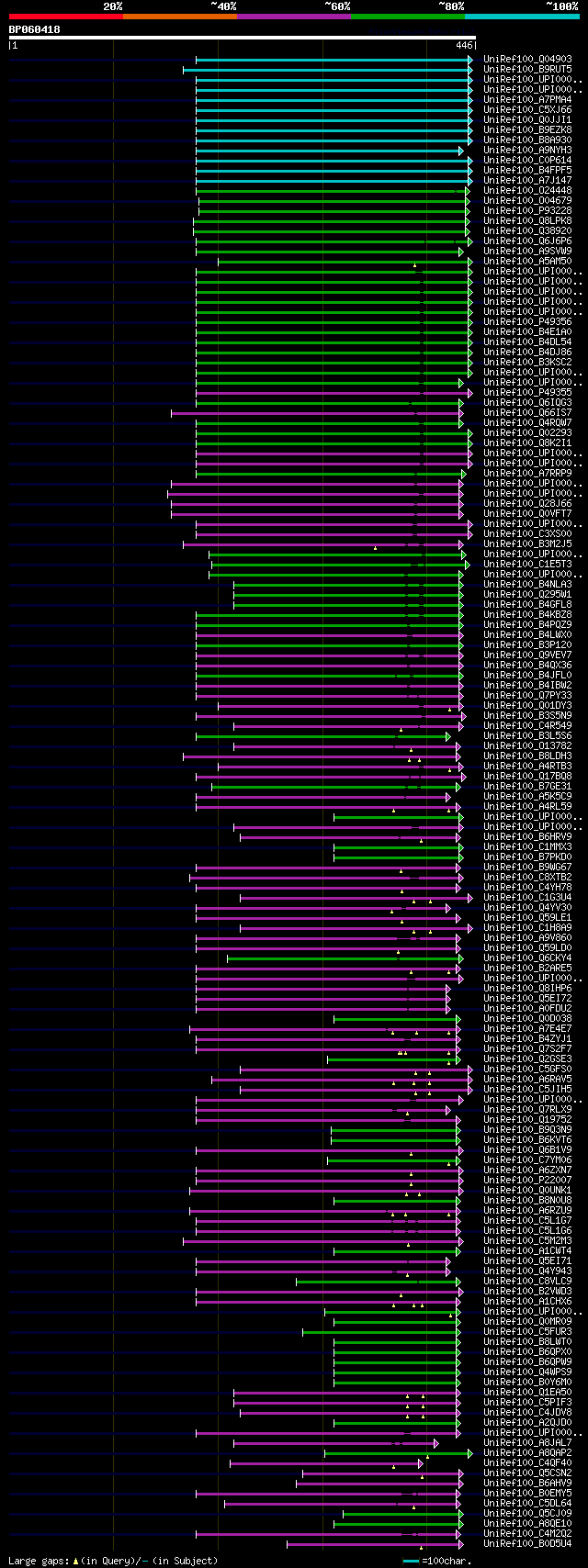Open hit UniRef100_C1MMX3
Screen dimensions: 588x1568
527,847
